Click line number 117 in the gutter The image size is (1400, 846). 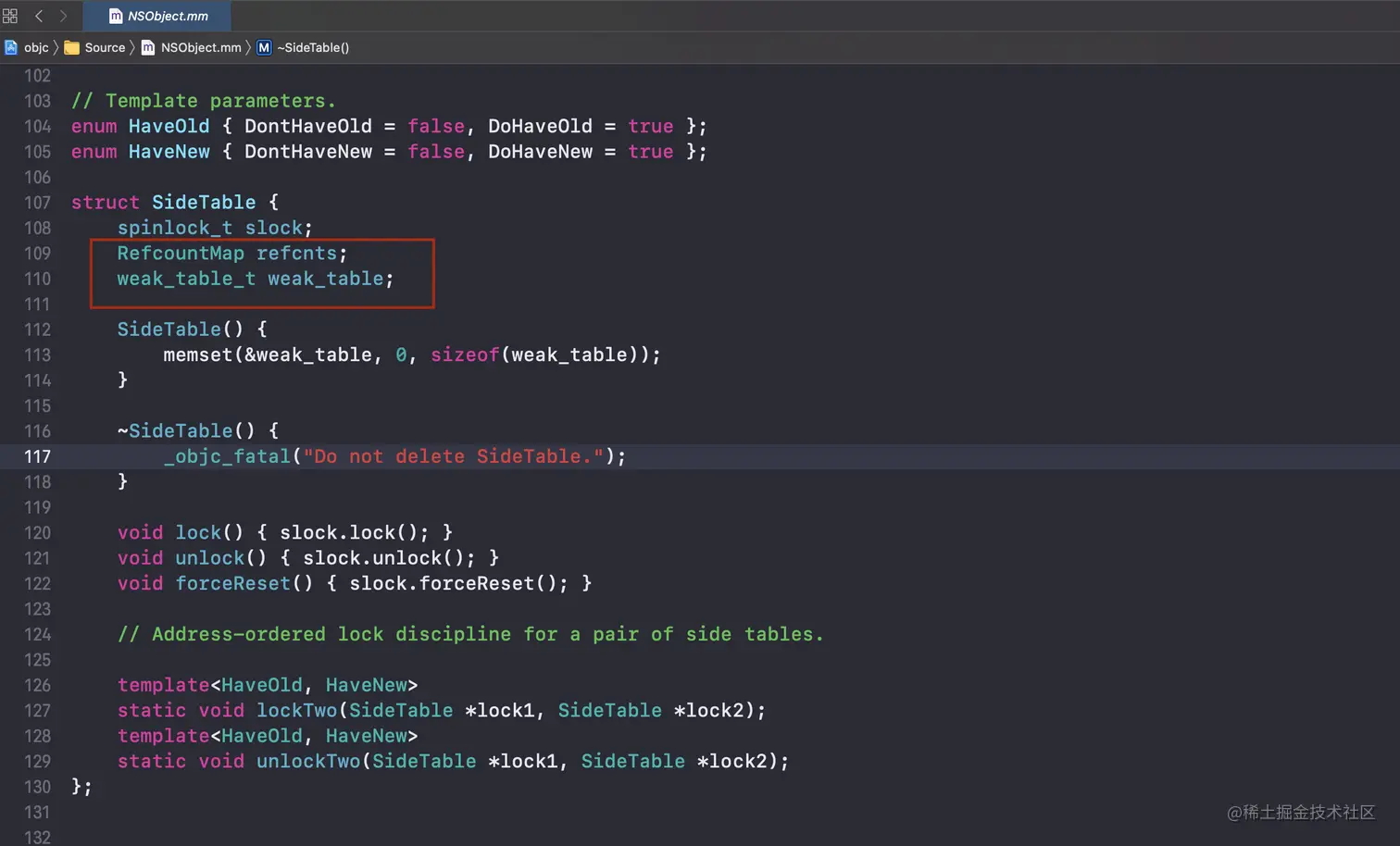pyautogui.click(x=38, y=456)
